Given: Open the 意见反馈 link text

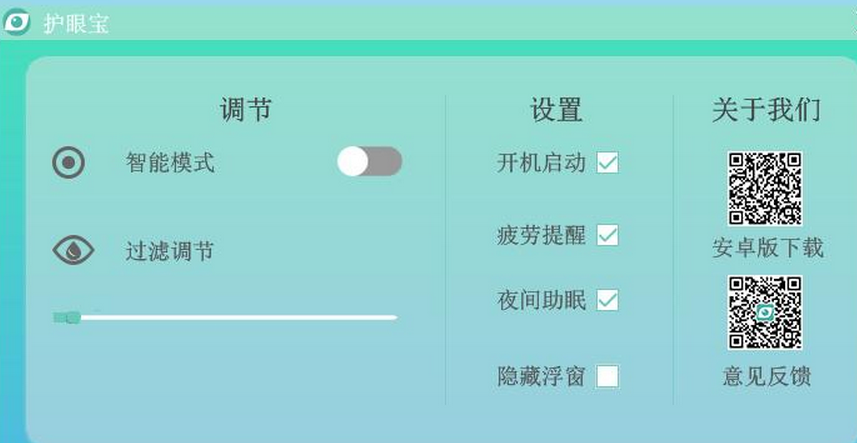Looking at the screenshot, I should tap(767, 376).
